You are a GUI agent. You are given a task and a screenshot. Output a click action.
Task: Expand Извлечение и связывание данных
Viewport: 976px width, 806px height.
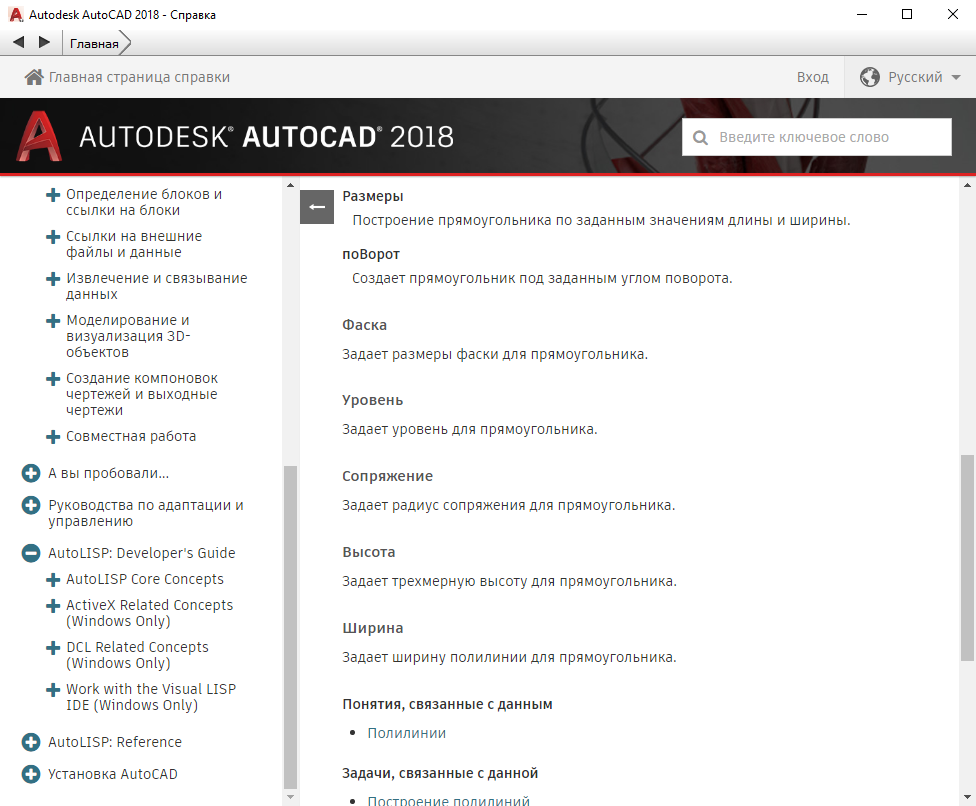click(x=53, y=279)
